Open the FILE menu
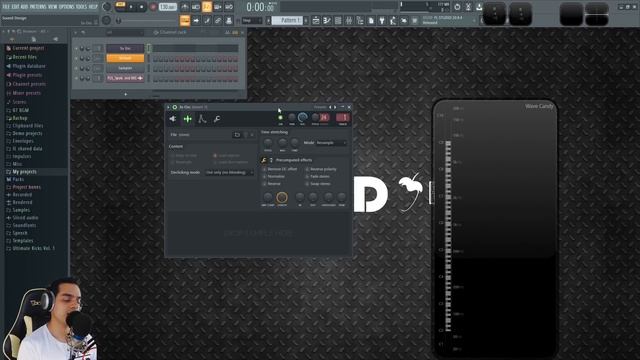Image resolution: width=640 pixels, height=360 pixels. [x=6, y=7]
